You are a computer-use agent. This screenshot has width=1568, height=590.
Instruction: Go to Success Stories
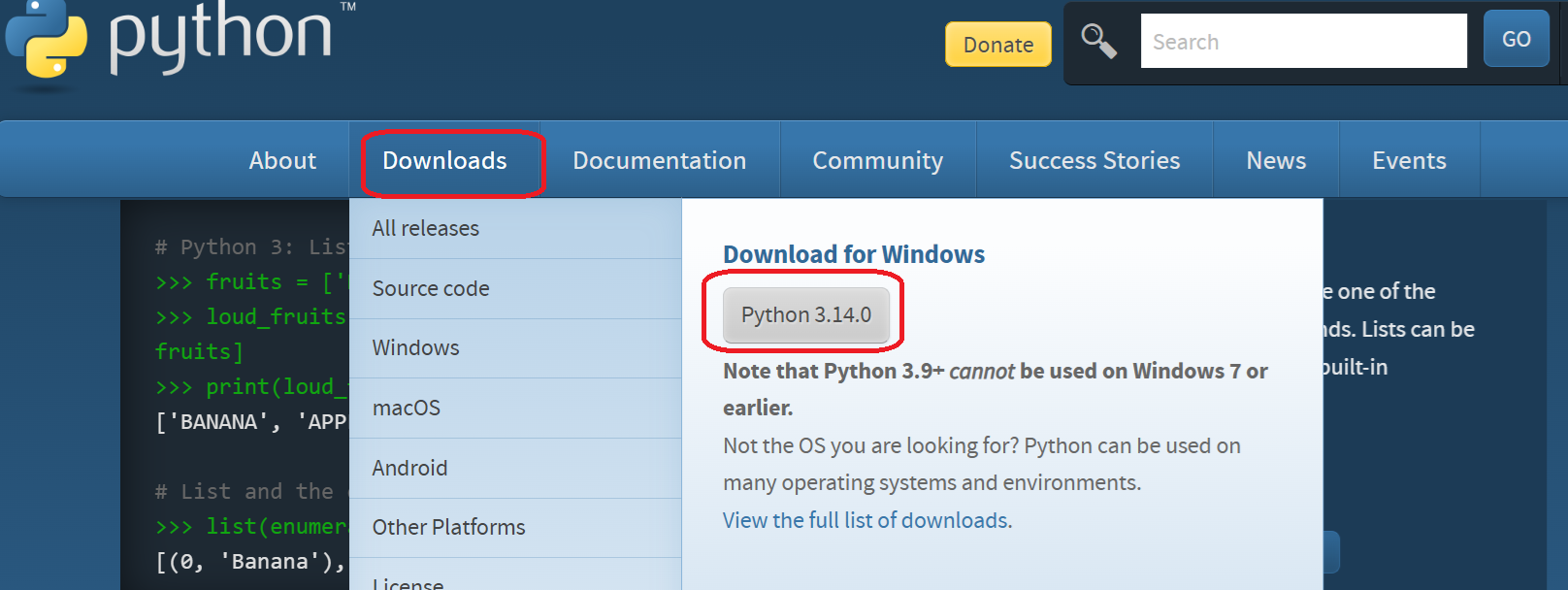point(1094,160)
